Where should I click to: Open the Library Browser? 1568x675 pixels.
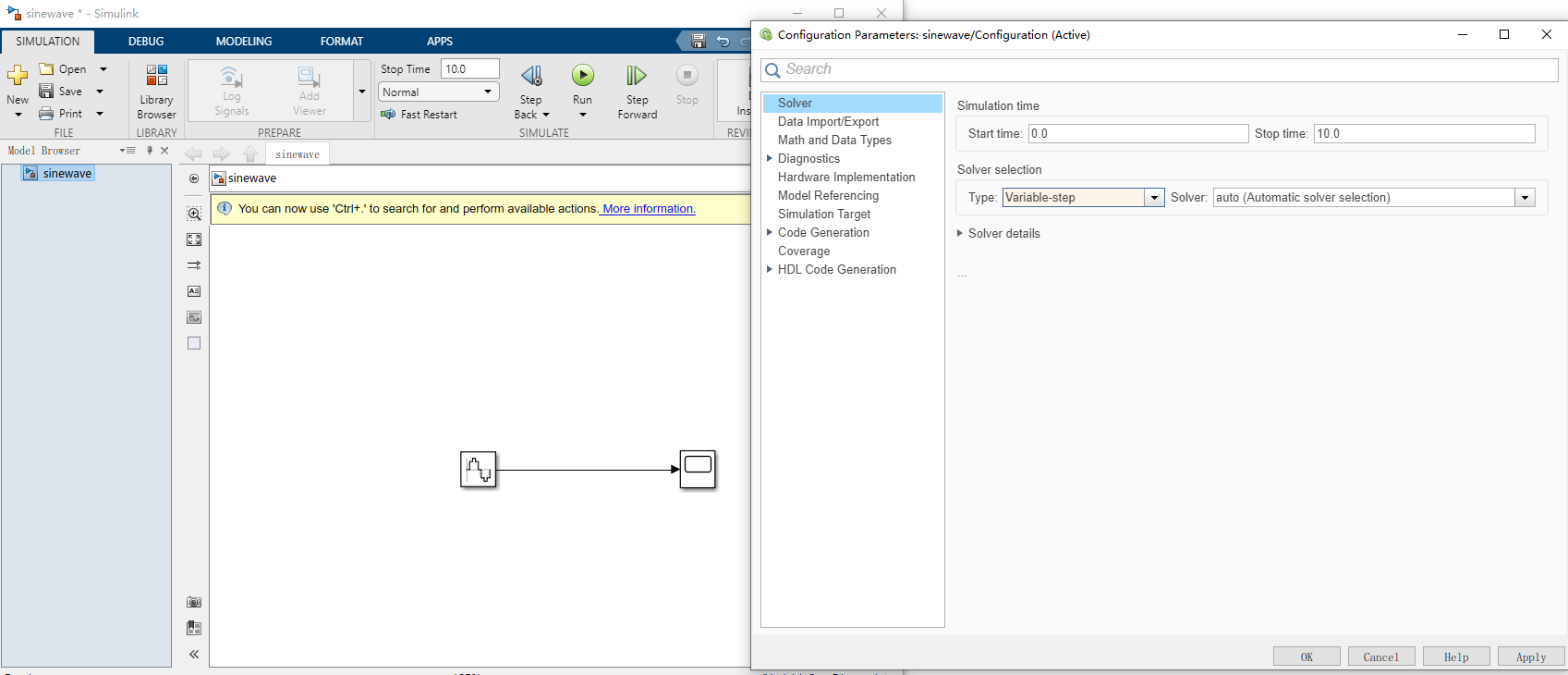point(156,92)
